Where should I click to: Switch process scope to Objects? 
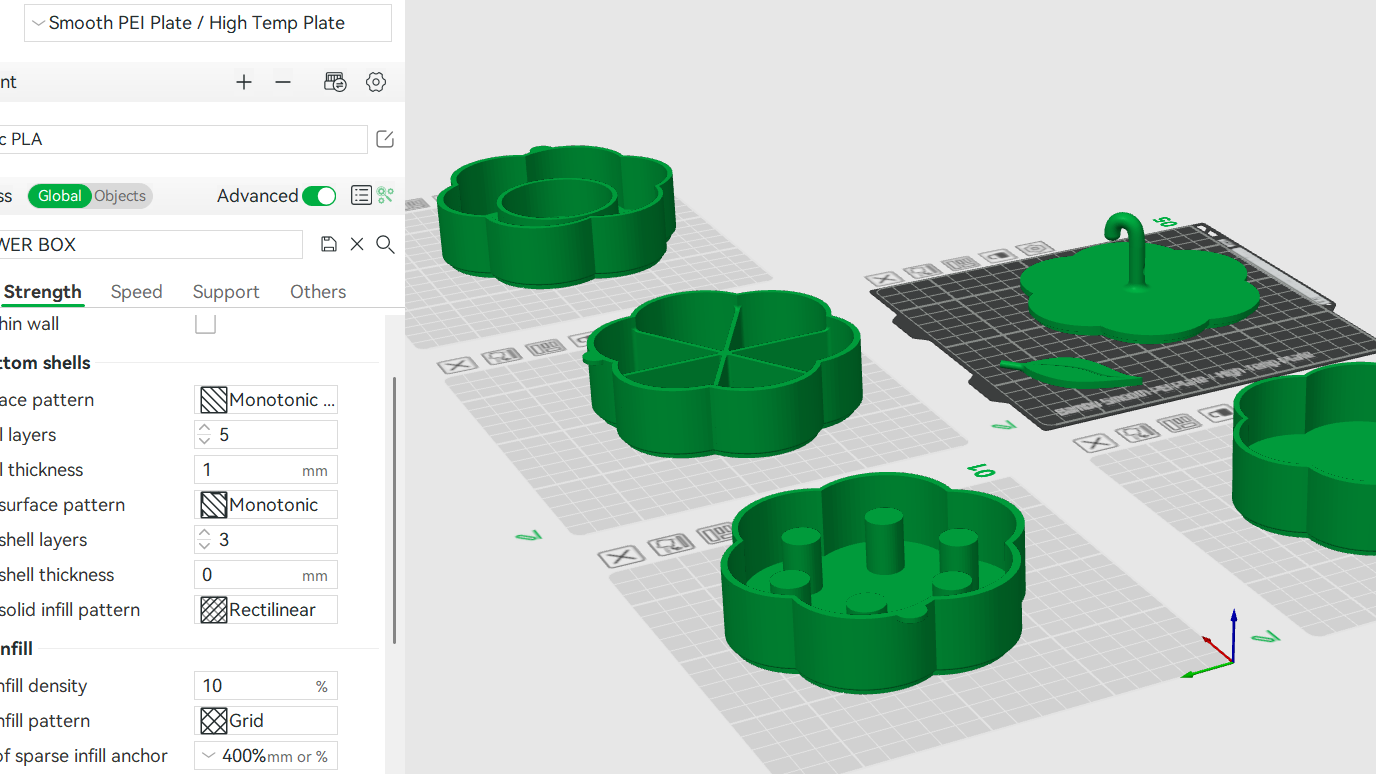[x=121, y=196]
